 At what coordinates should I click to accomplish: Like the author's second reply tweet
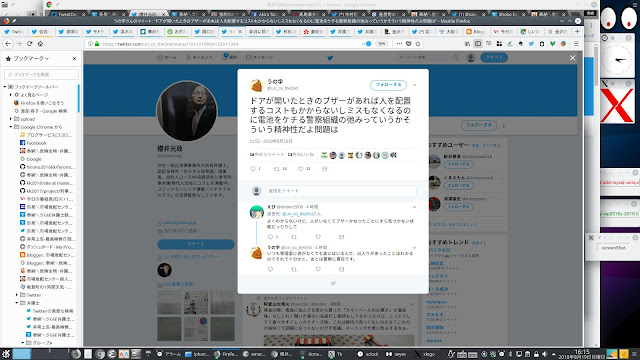coord(318,269)
